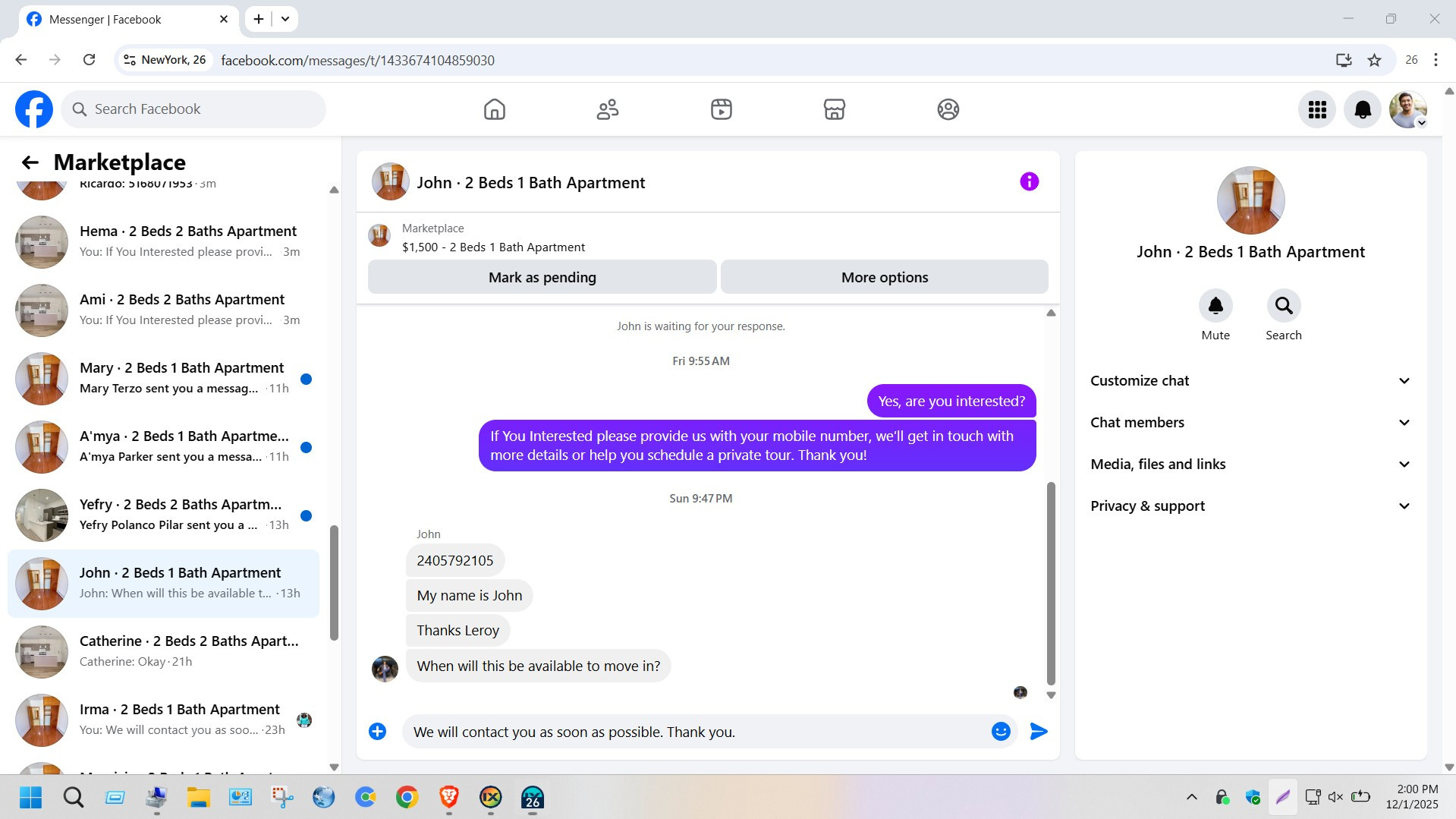Open Reels video icon in navigation

pyautogui.click(x=721, y=109)
